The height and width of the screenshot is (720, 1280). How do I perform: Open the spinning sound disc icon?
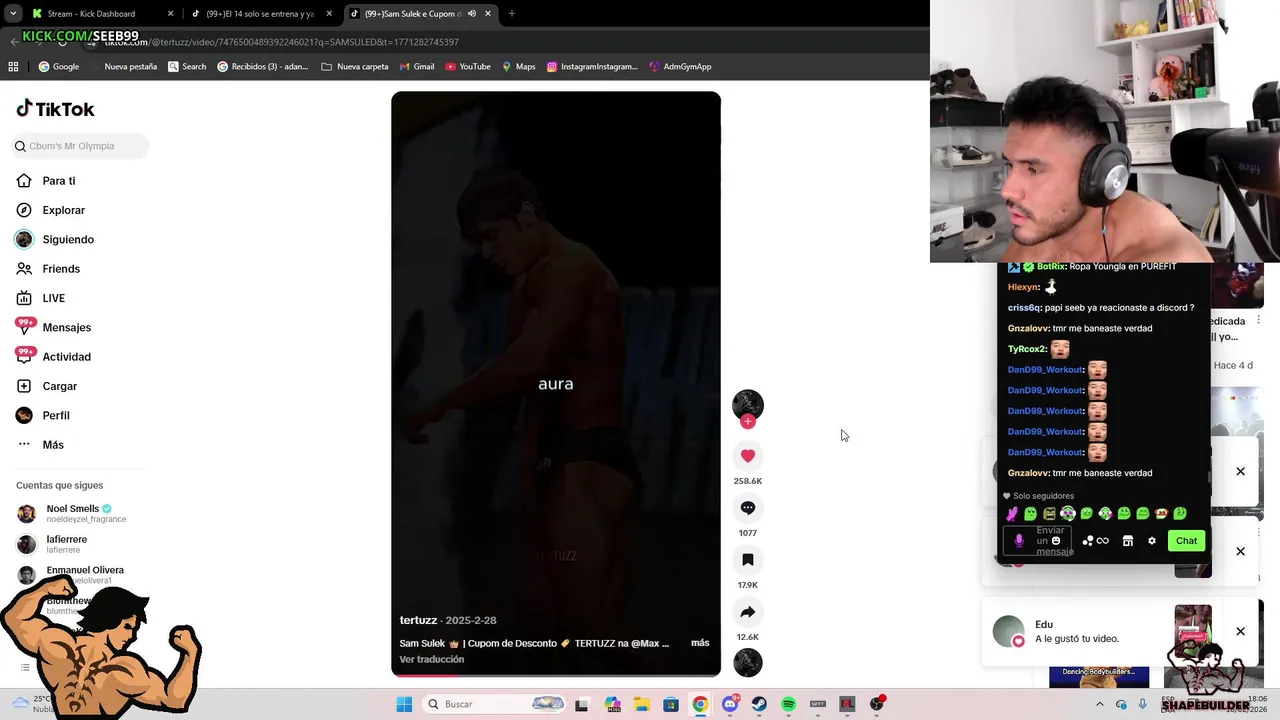click(x=748, y=662)
